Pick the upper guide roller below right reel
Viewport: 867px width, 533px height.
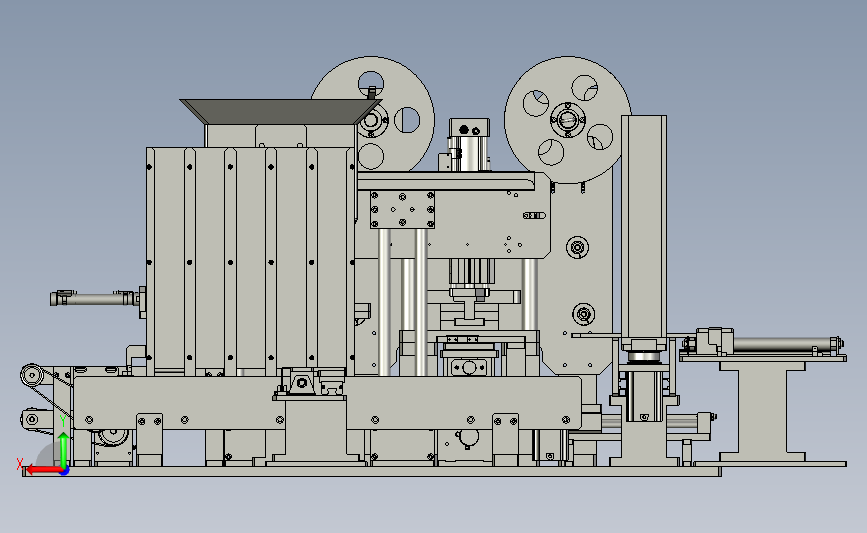(577, 247)
